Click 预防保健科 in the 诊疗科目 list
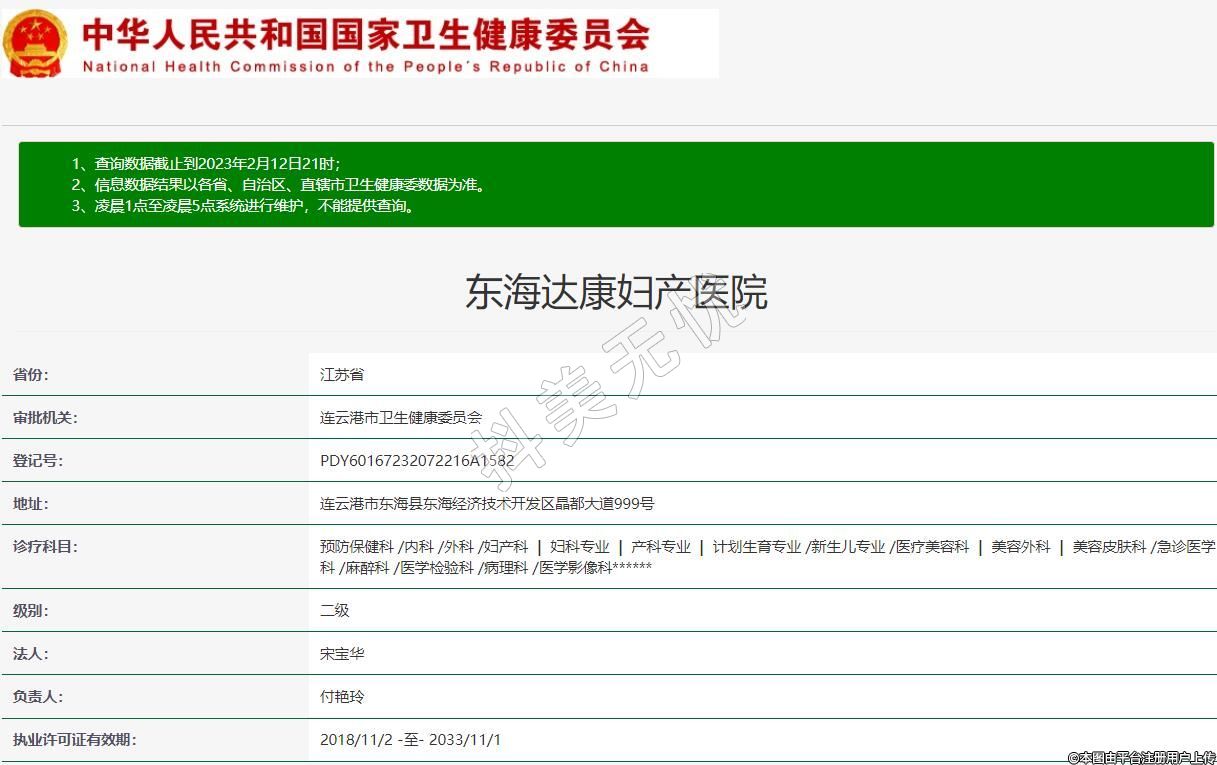Screen dimensions: 1217x765 point(356,547)
